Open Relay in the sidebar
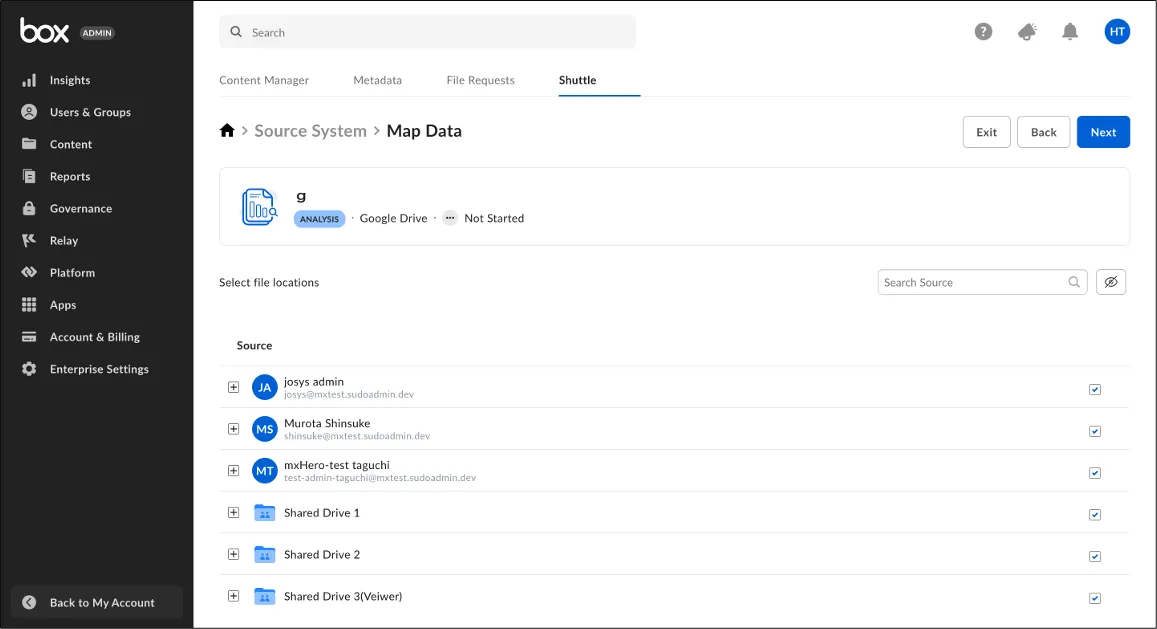This screenshot has height=629, width=1157. click(x=64, y=240)
